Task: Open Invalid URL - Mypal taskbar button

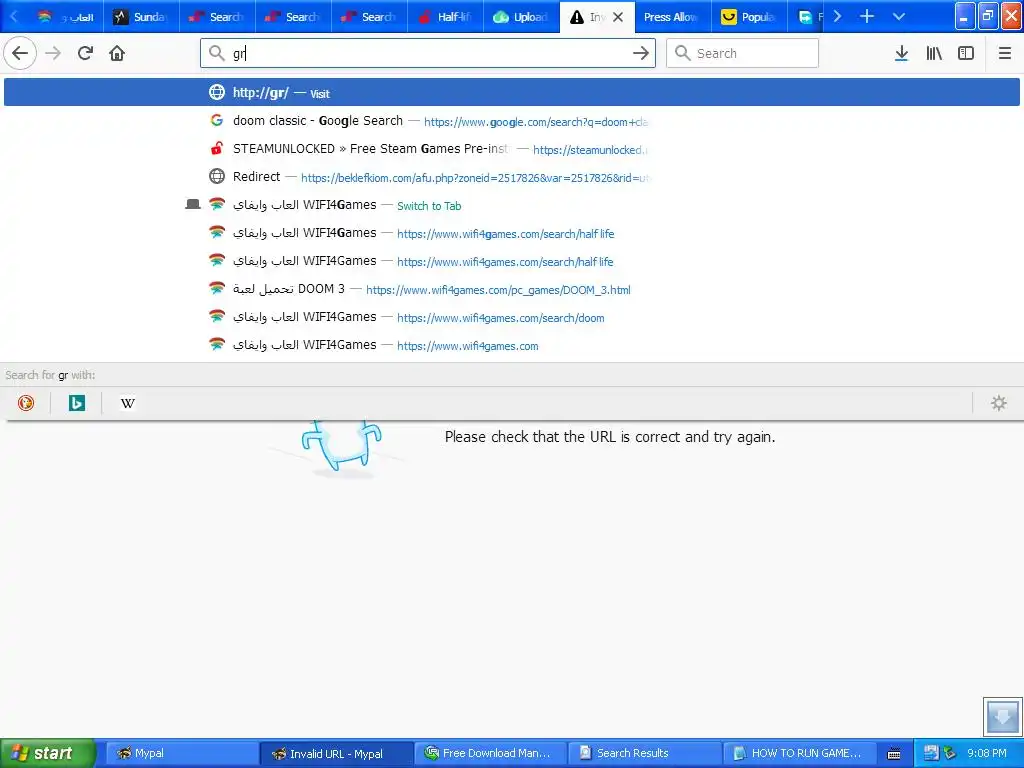Action: tap(336, 753)
